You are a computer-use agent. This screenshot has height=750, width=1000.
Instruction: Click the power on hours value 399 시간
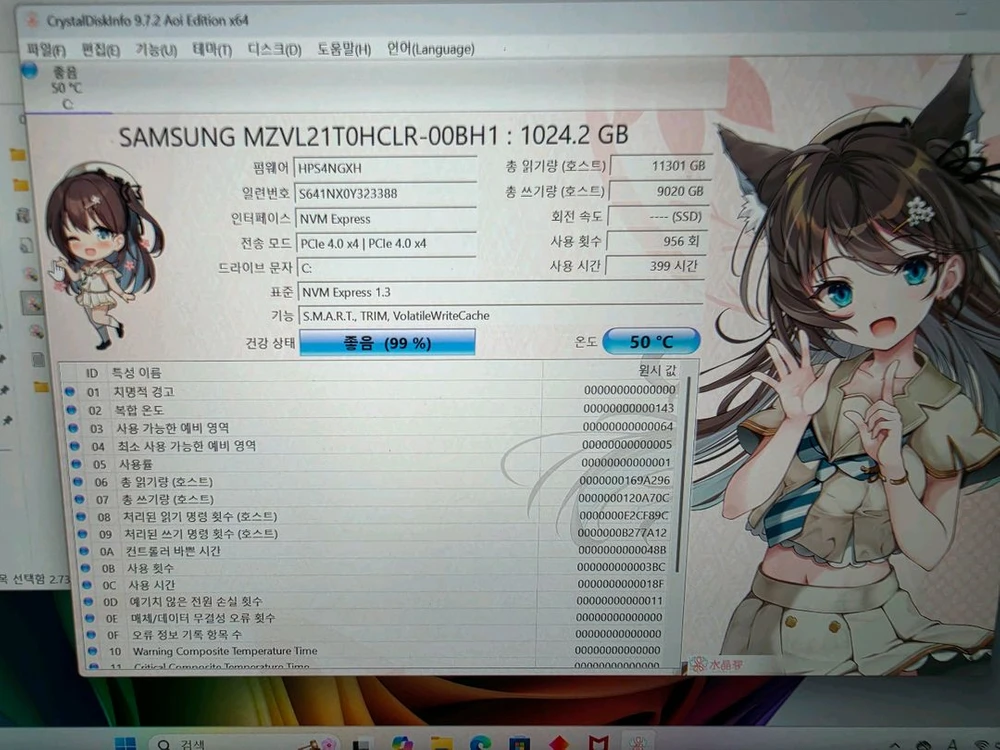[x=654, y=266]
